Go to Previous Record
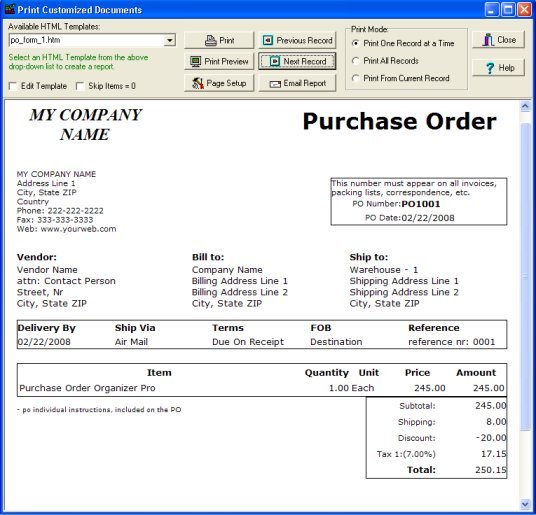Screen dimensions: 536x515 [x=297, y=40]
